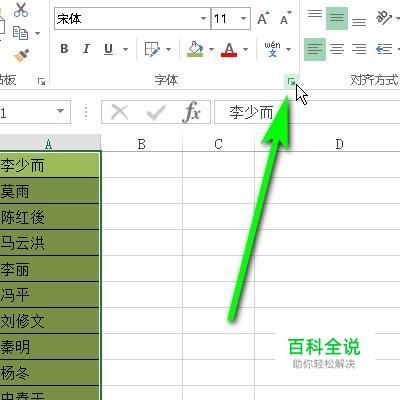Select the cell 李丽

pyautogui.click(x=50, y=269)
